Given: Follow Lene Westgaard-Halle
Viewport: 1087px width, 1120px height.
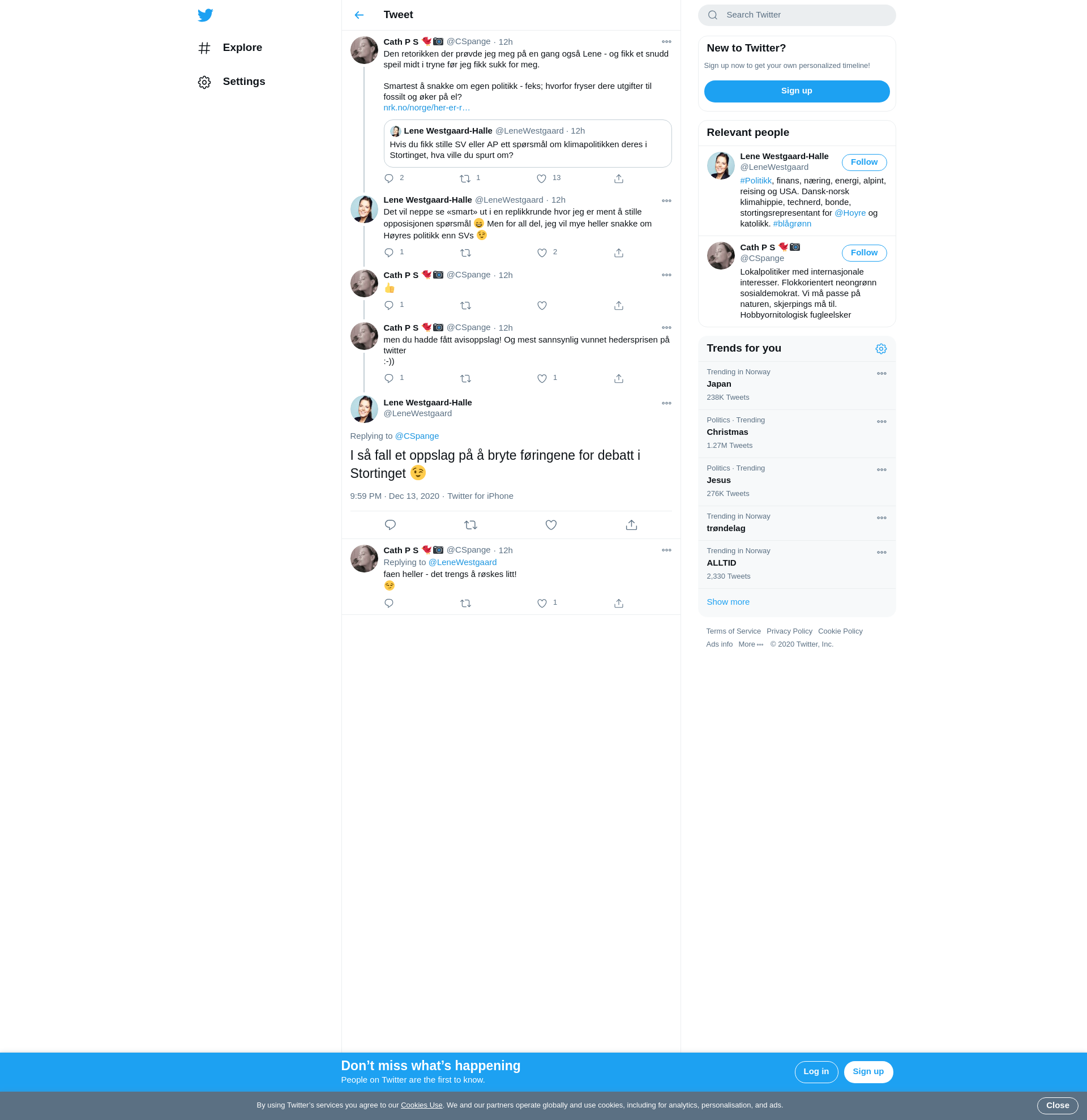Looking at the screenshot, I should pos(864,163).
